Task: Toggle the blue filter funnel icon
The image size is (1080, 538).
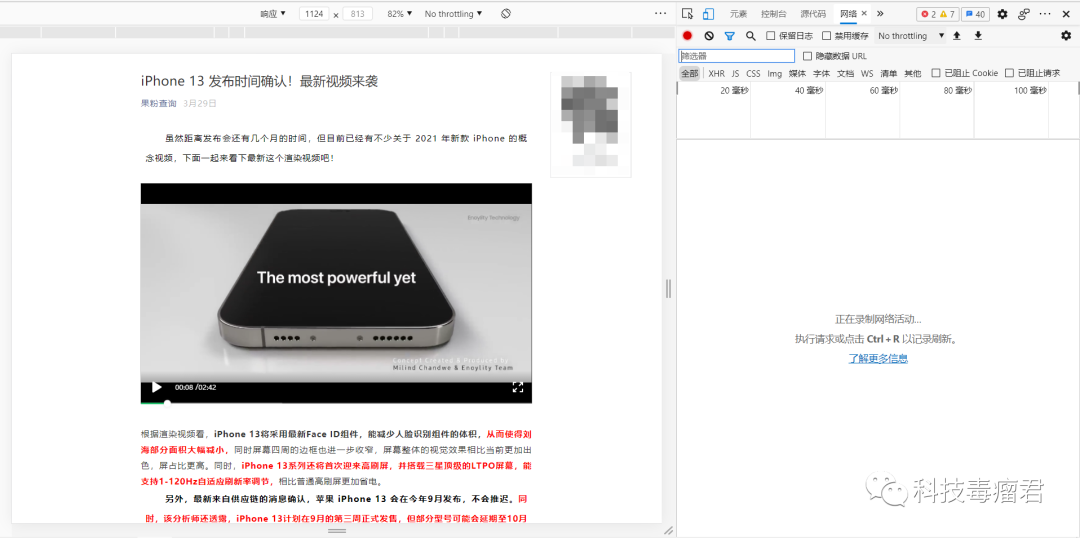Action: 729,36
